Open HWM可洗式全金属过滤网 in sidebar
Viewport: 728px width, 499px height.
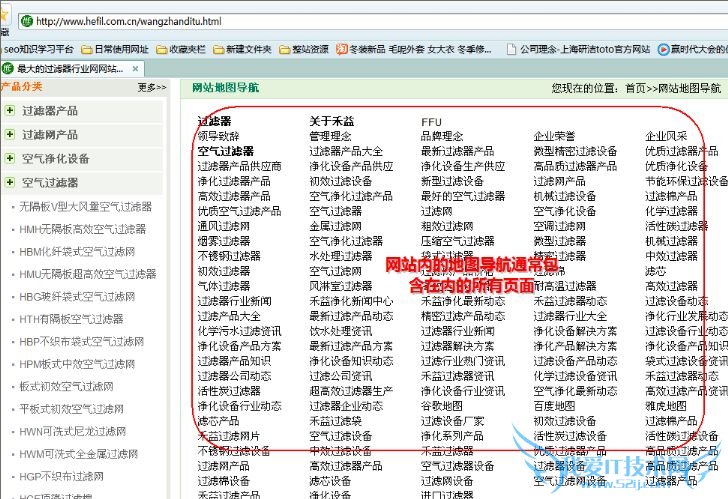(78, 454)
